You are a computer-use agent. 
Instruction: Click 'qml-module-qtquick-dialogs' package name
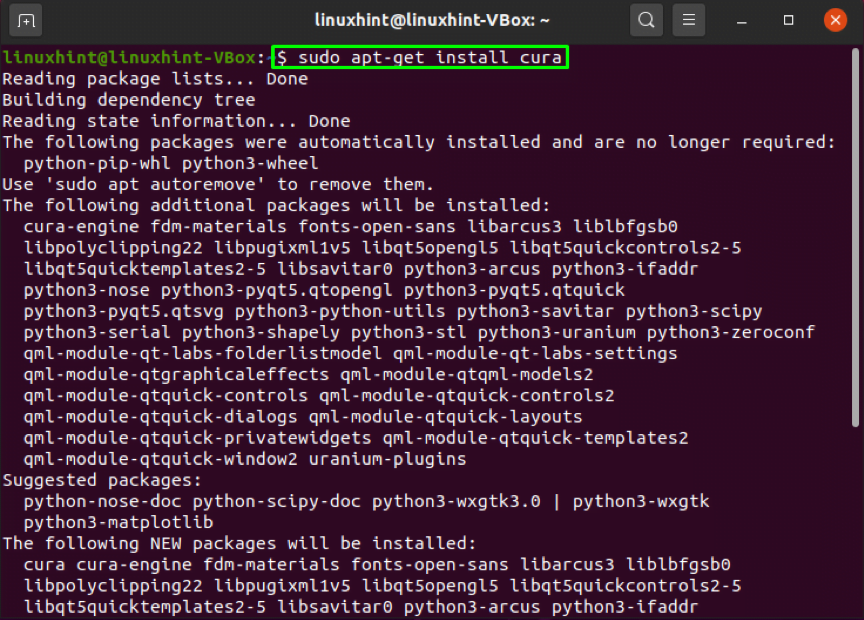[160, 417]
